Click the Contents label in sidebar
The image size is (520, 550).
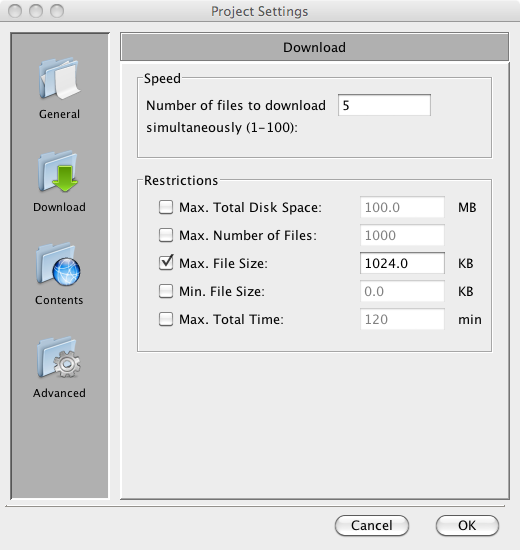pyautogui.click(x=59, y=300)
